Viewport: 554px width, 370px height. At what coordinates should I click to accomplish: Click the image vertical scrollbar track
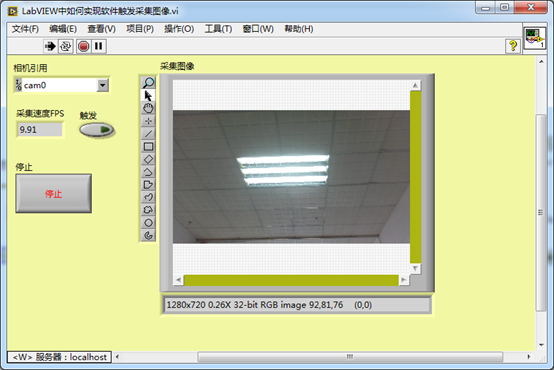point(416,177)
